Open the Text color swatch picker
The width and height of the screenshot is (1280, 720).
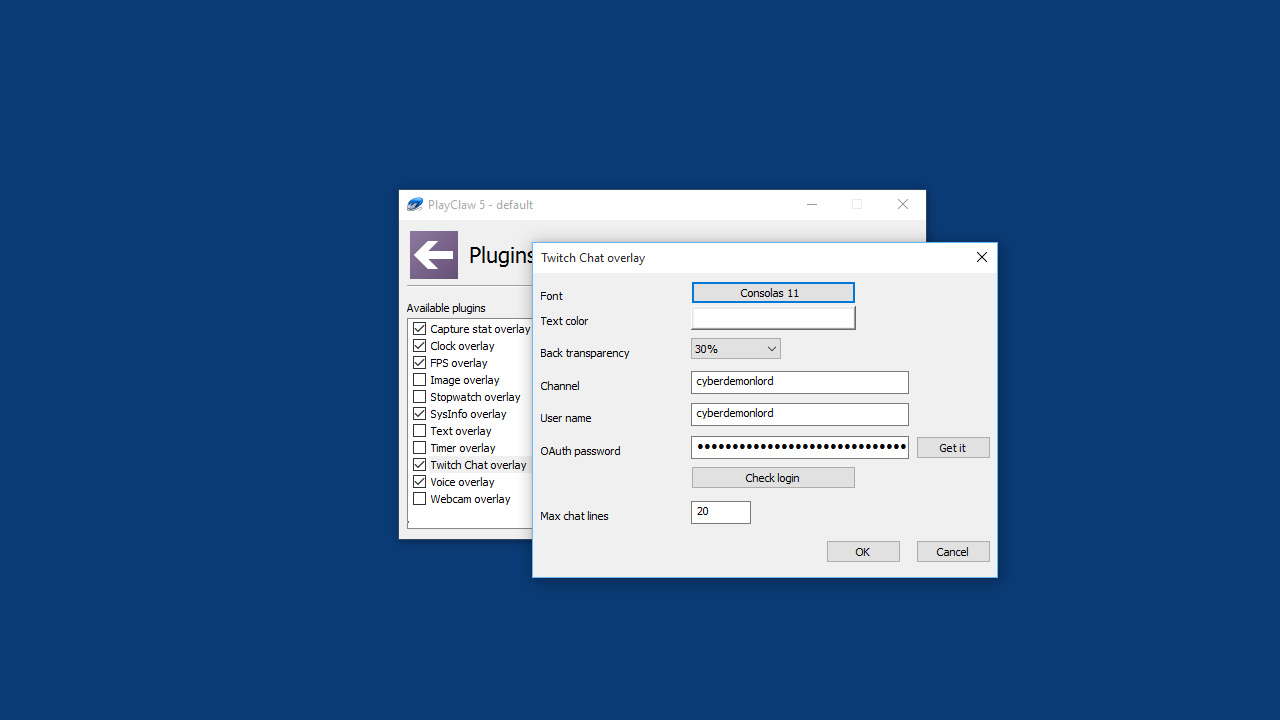click(773, 318)
